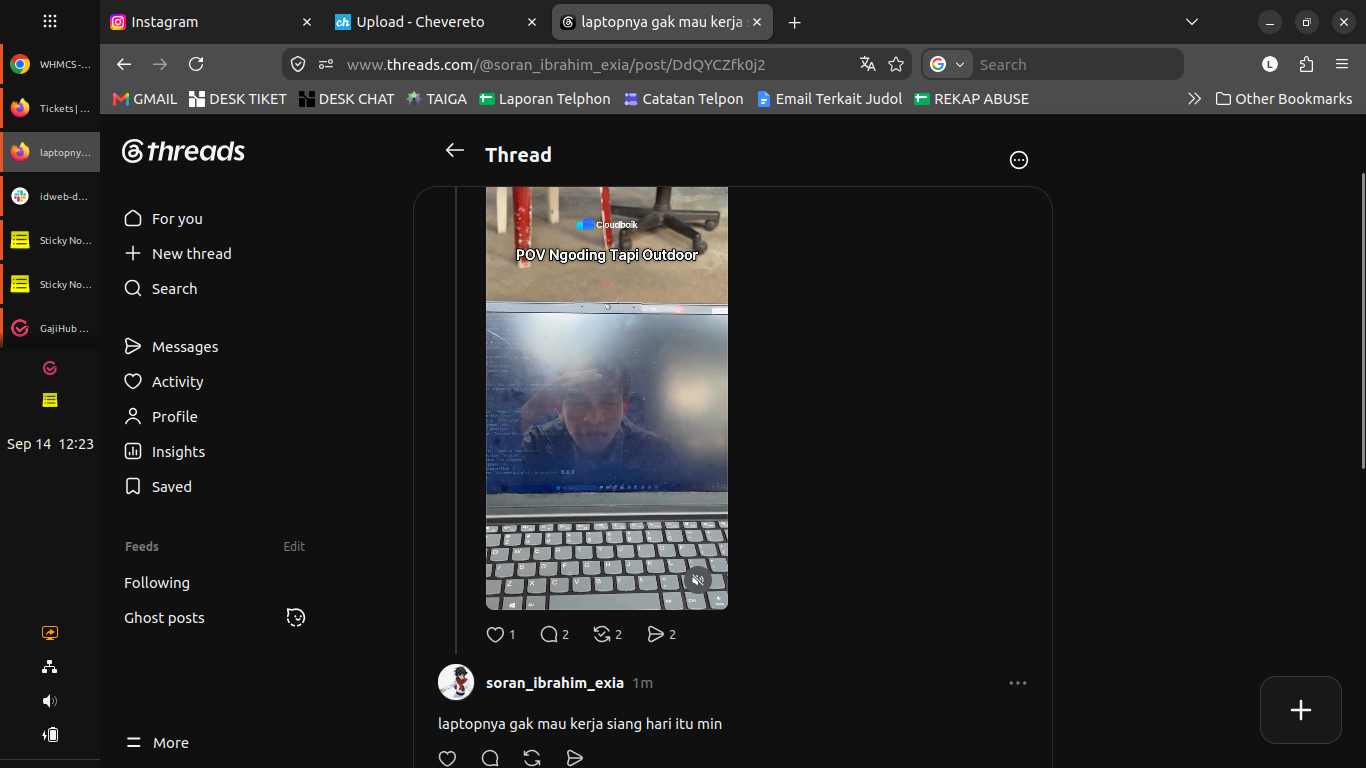Viewport: 1366px width, 768px height.
Task: Open the soran_ibrahim_exia profile link
Action: coord(555,683)
